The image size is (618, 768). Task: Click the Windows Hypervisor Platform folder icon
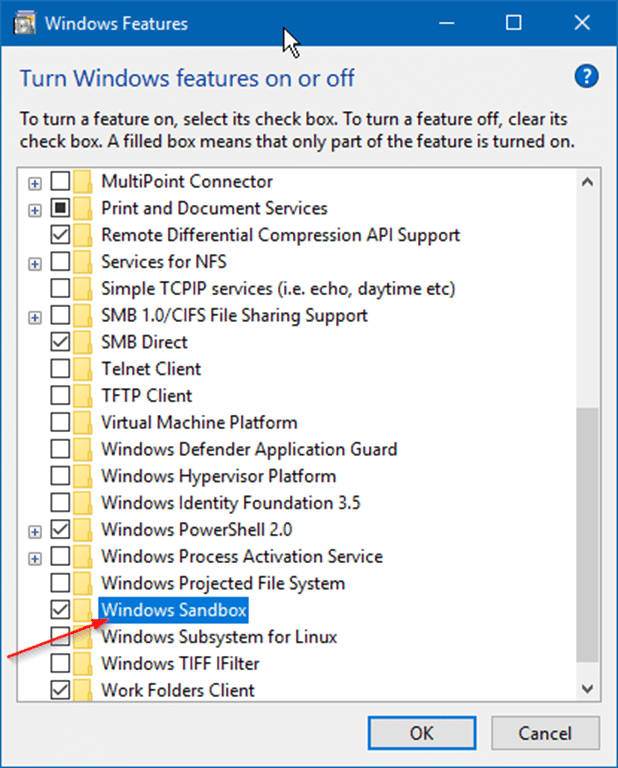(83, 476)
